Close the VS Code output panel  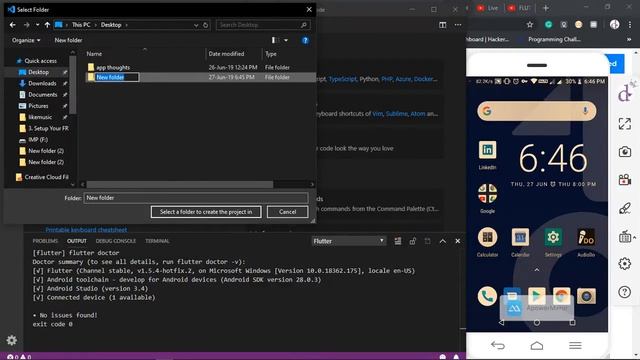pos(458,241)
